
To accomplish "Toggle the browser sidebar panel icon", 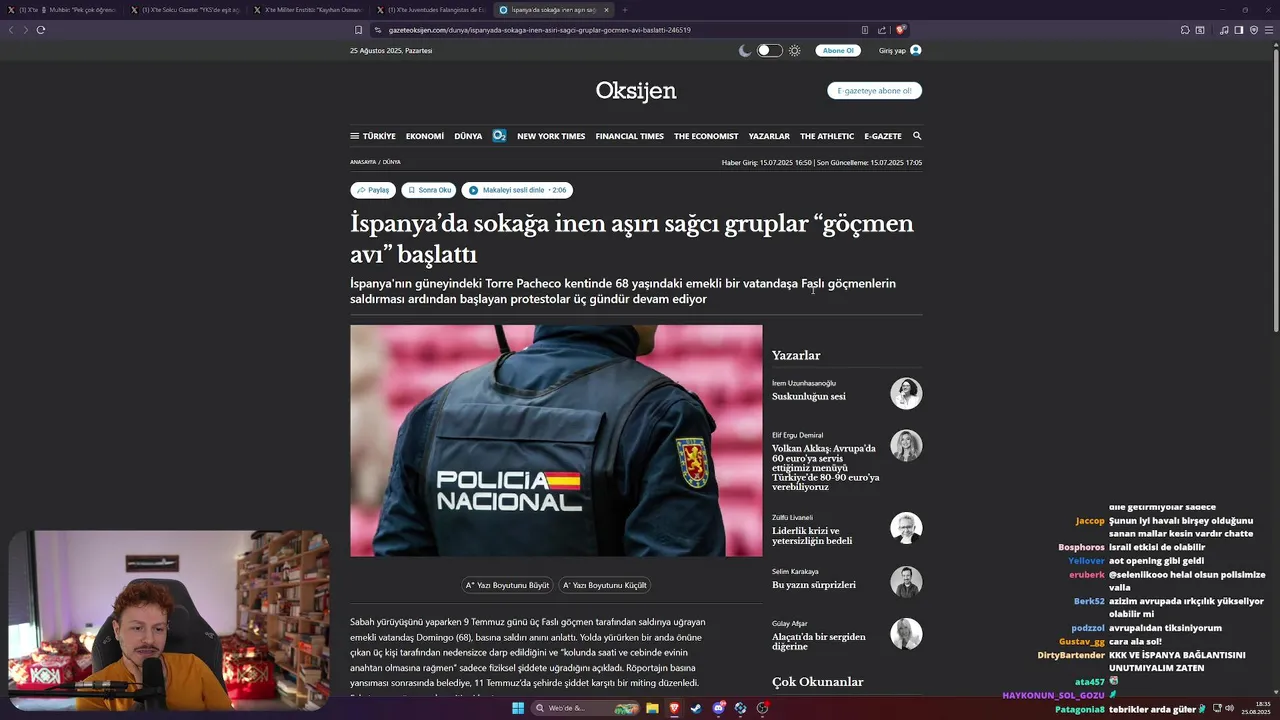I will coord(1238,30).
